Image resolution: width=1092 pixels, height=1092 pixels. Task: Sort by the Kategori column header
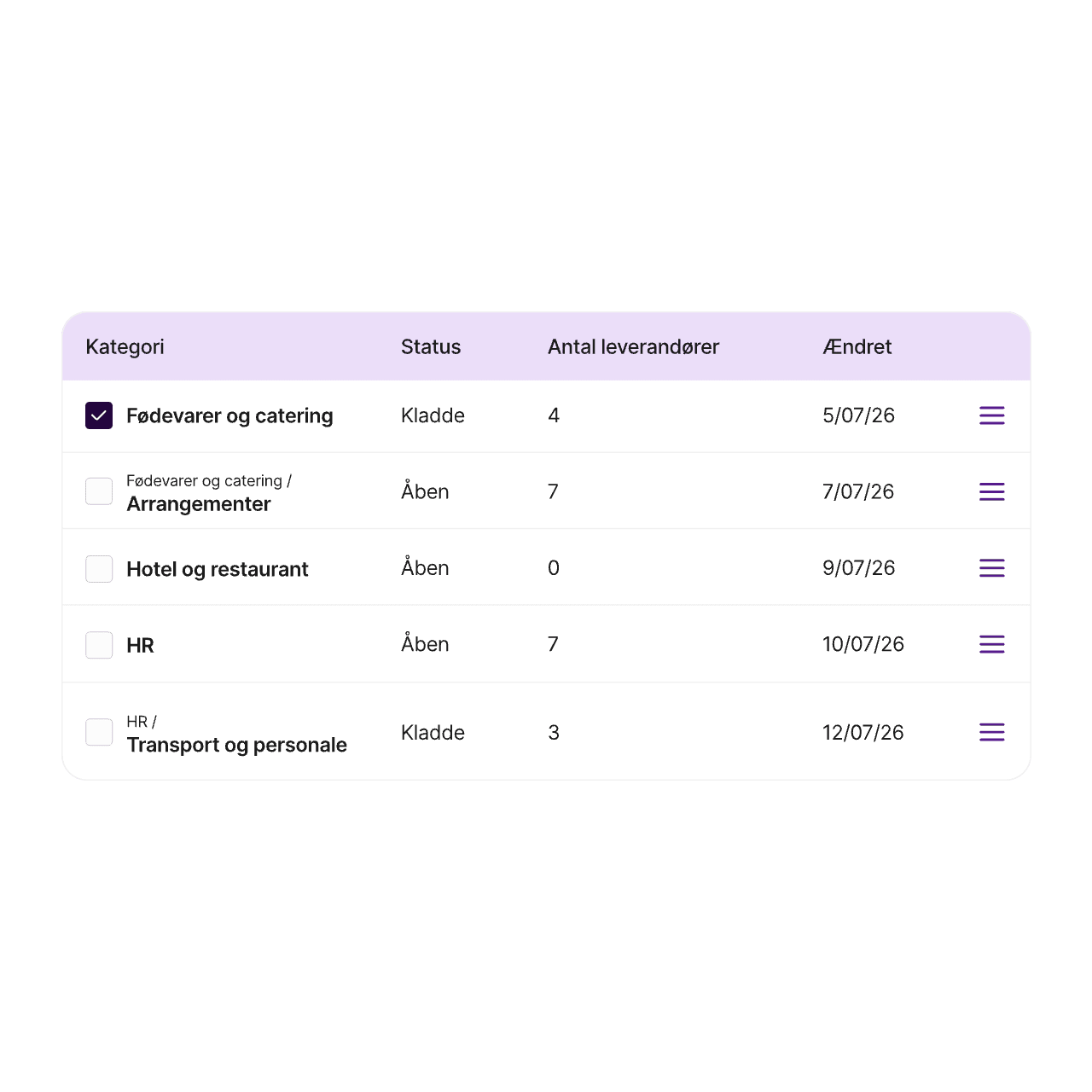[x=125, y=347]
